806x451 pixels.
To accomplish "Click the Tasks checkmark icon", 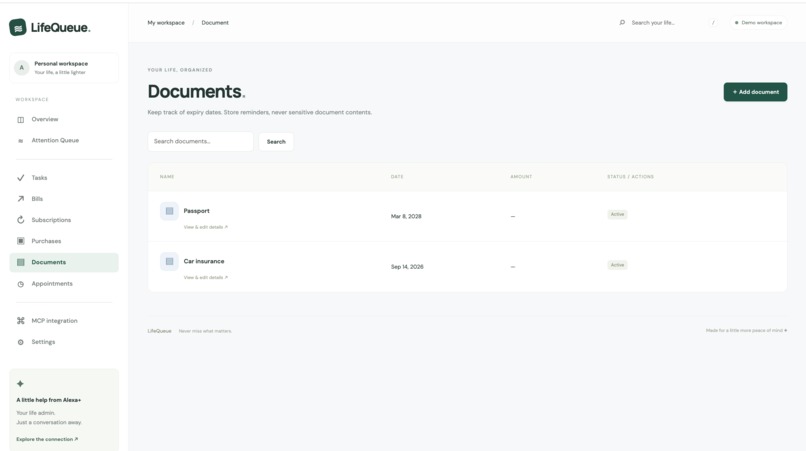I will (21, 178).
